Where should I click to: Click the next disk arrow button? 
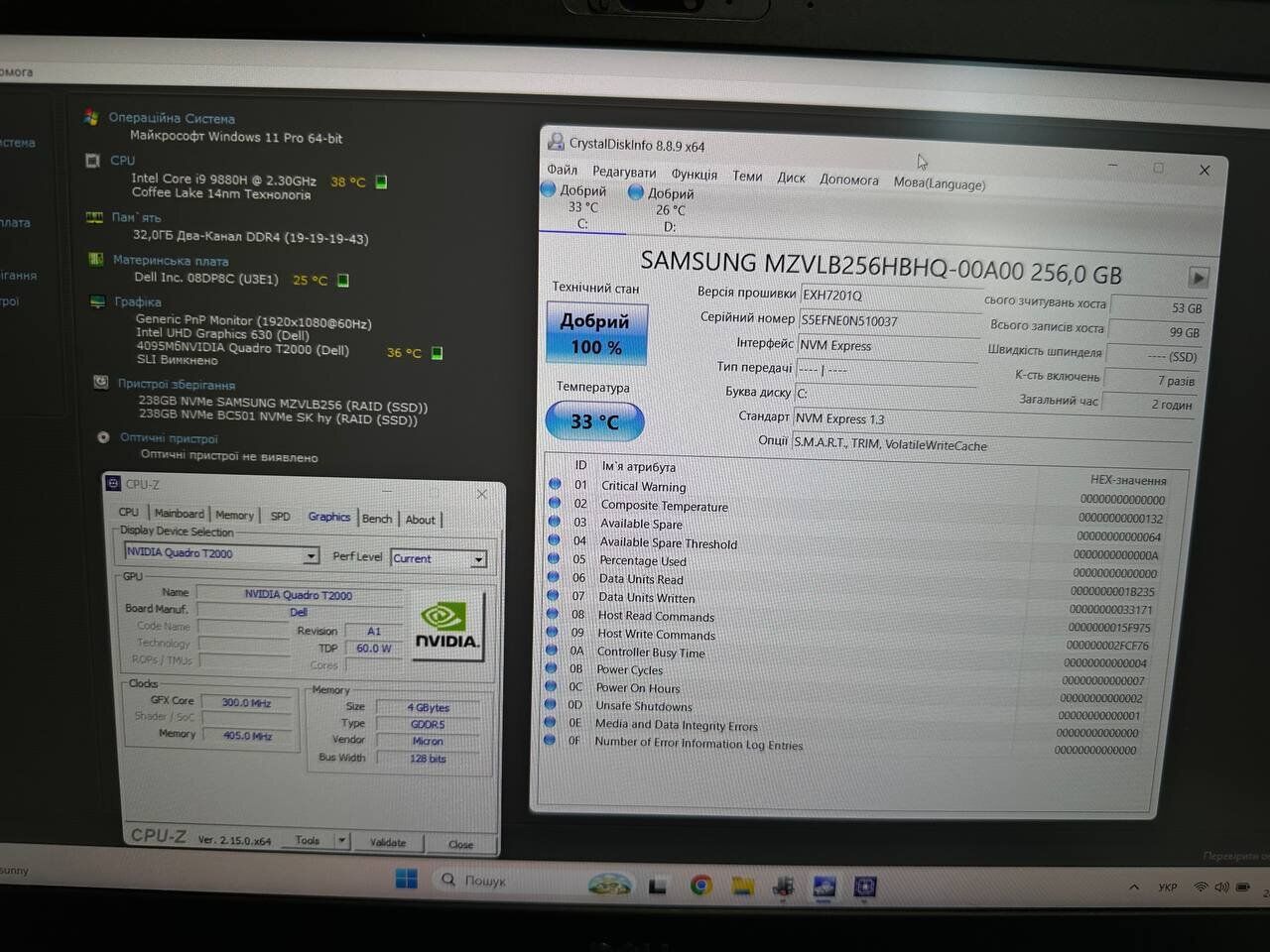pyautogui.click(x=1198, y=278)
